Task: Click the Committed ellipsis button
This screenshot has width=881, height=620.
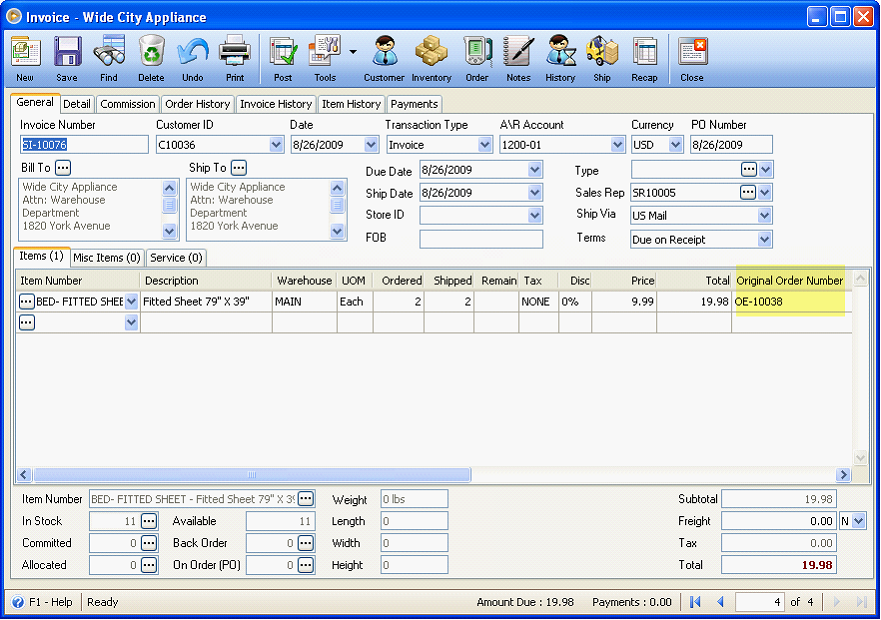Action: [x=149, y=543]
